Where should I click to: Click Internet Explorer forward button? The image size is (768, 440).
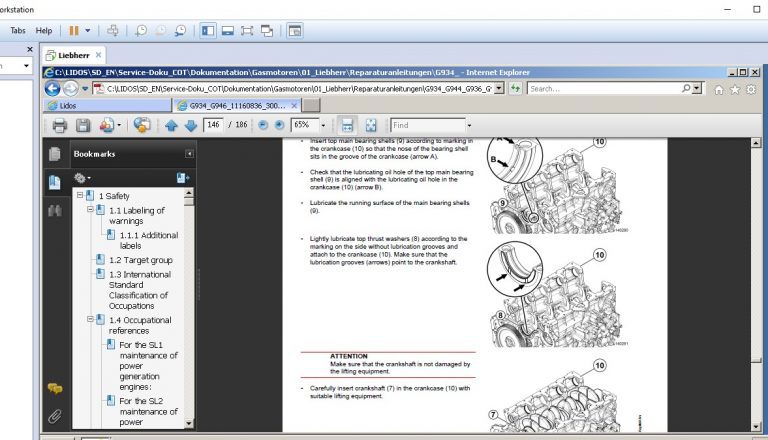point(71,89)
